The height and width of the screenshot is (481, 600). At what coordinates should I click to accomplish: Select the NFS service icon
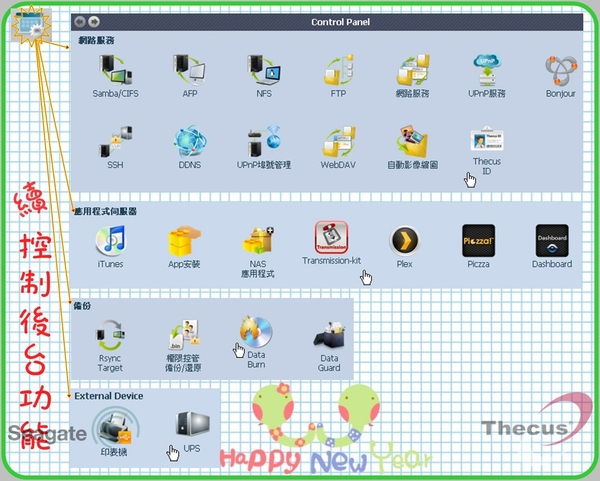point(264,70)
